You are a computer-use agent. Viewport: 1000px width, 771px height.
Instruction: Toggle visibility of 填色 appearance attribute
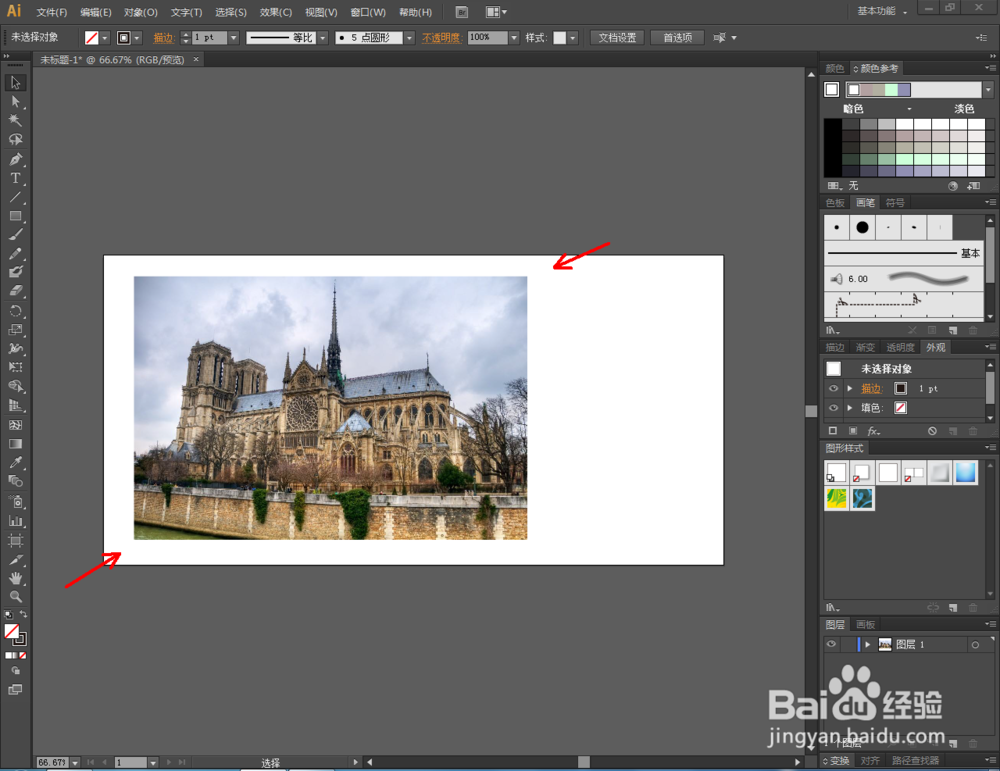tap(833, 408)
